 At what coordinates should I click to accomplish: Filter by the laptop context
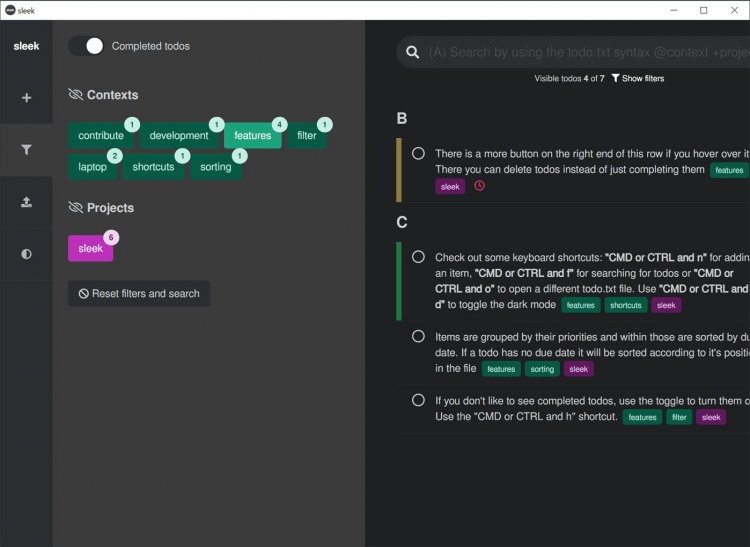(x=93, y=167)
